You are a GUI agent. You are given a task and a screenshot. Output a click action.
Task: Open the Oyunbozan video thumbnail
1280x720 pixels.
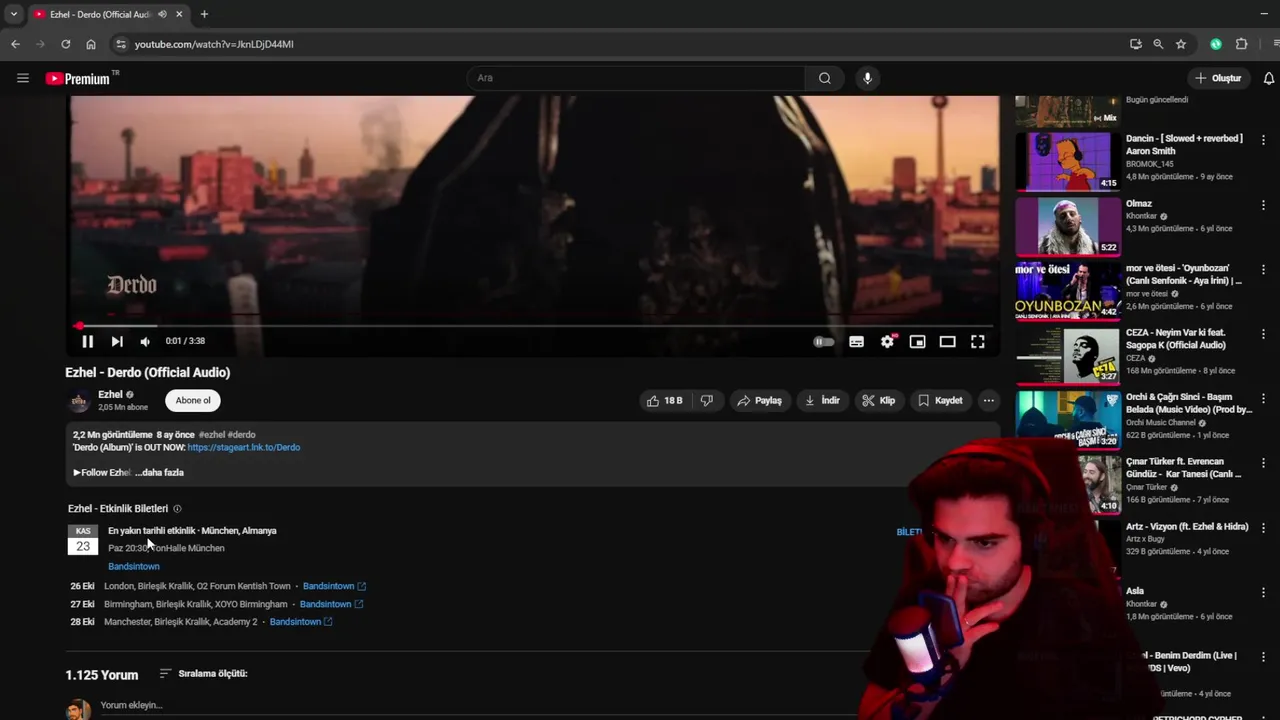1068,291
